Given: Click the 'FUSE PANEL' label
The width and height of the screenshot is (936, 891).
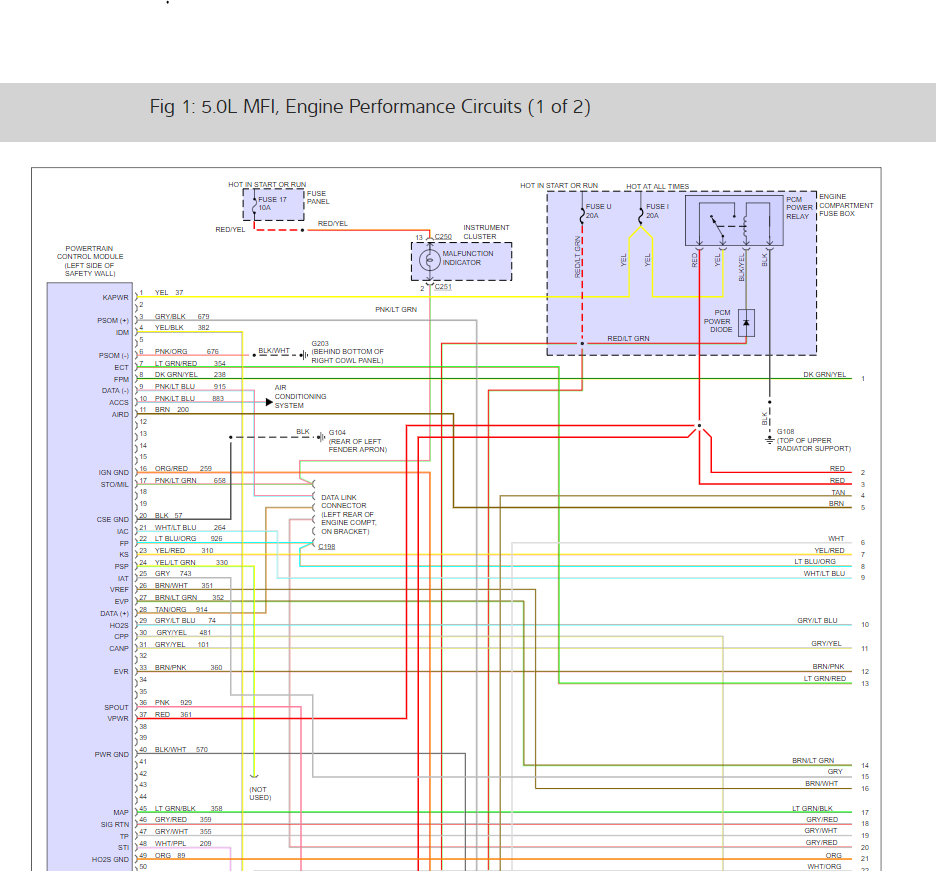Looking at the screenshot, I should pos(318,198).
